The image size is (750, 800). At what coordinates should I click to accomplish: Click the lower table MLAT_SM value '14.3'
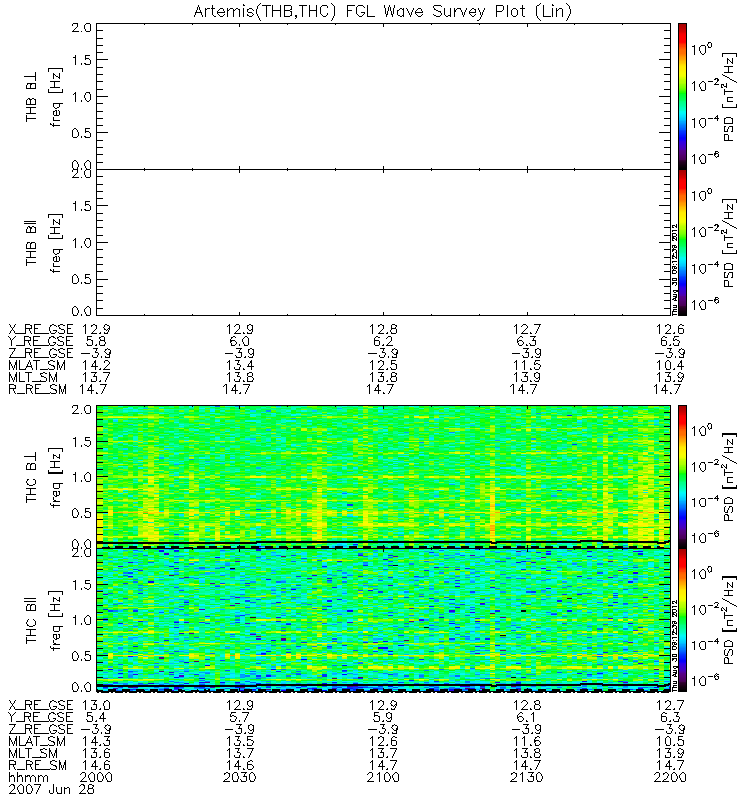(96, 741)
